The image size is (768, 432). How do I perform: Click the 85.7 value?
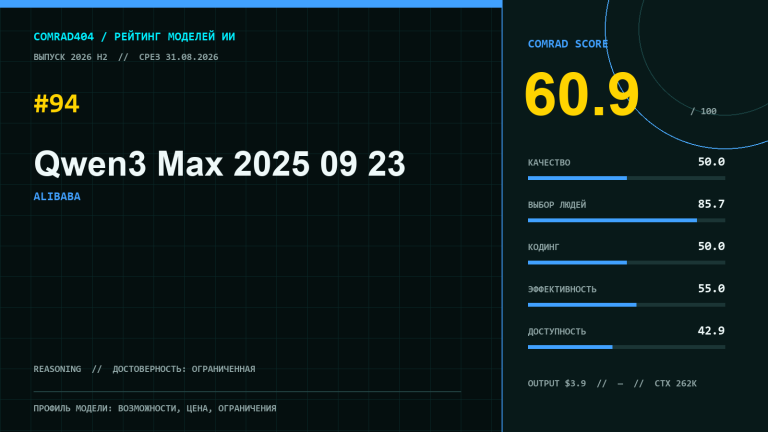point(711,204)
